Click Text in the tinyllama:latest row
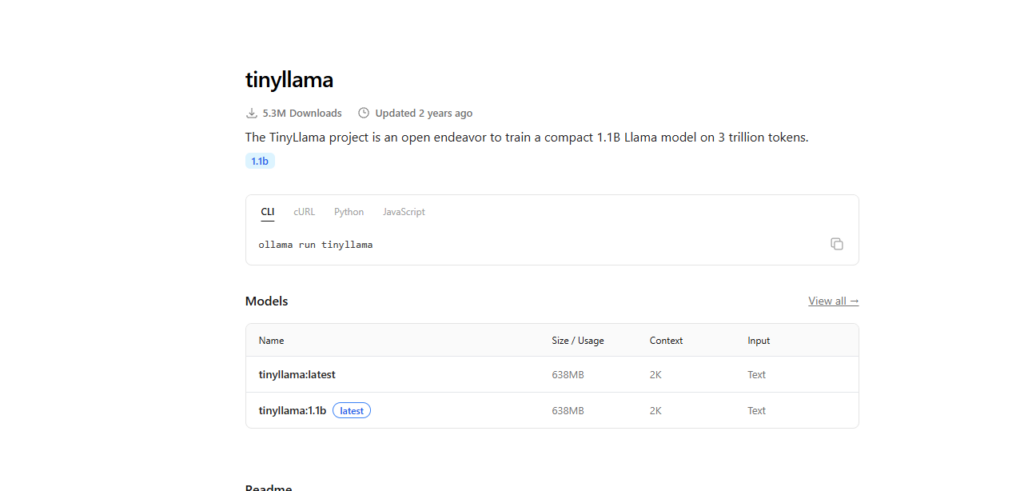This screenshot has height=491, width=1024. point(757,375)
